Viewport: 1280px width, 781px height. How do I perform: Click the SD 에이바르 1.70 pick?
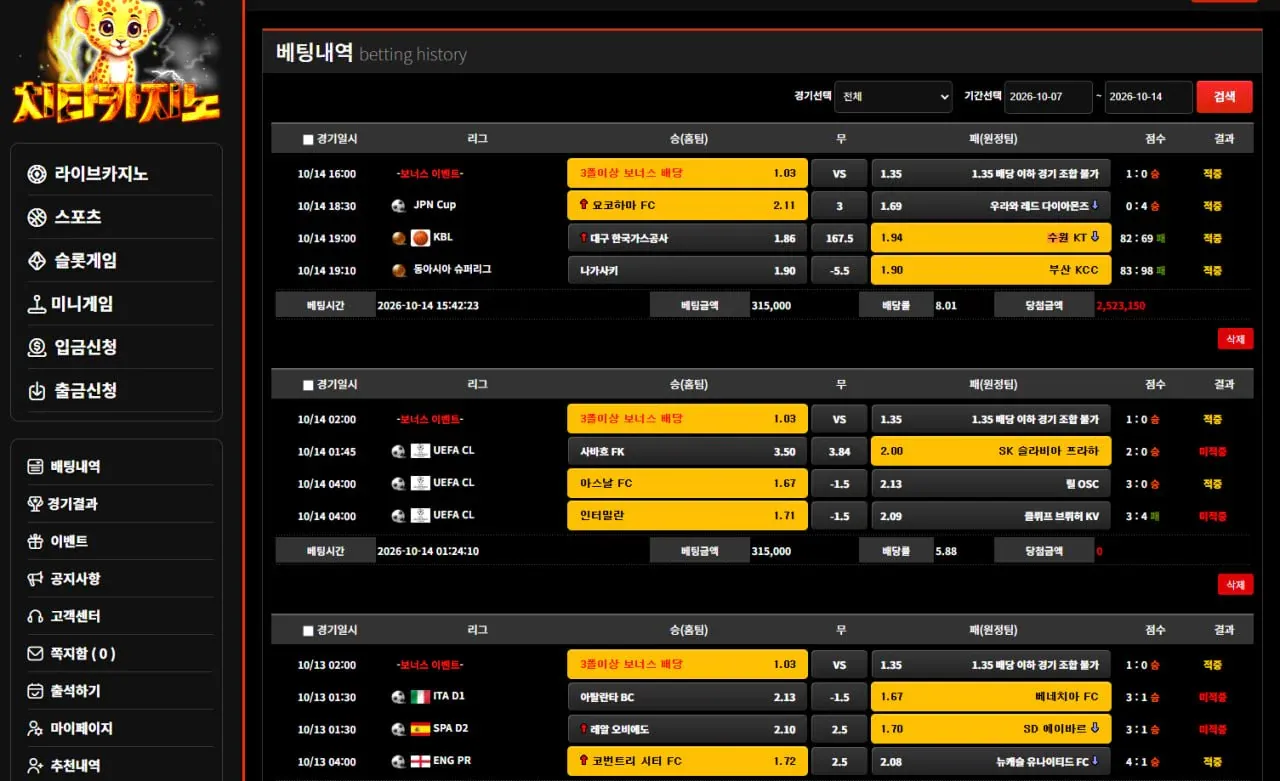[x=991, y=729]
